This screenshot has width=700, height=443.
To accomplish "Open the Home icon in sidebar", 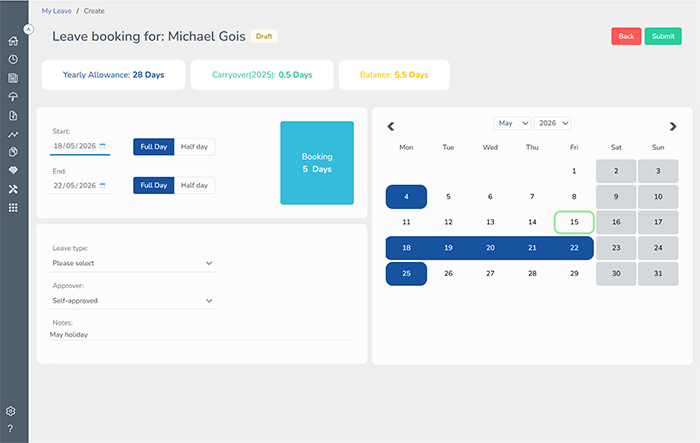I will [13, 41].
